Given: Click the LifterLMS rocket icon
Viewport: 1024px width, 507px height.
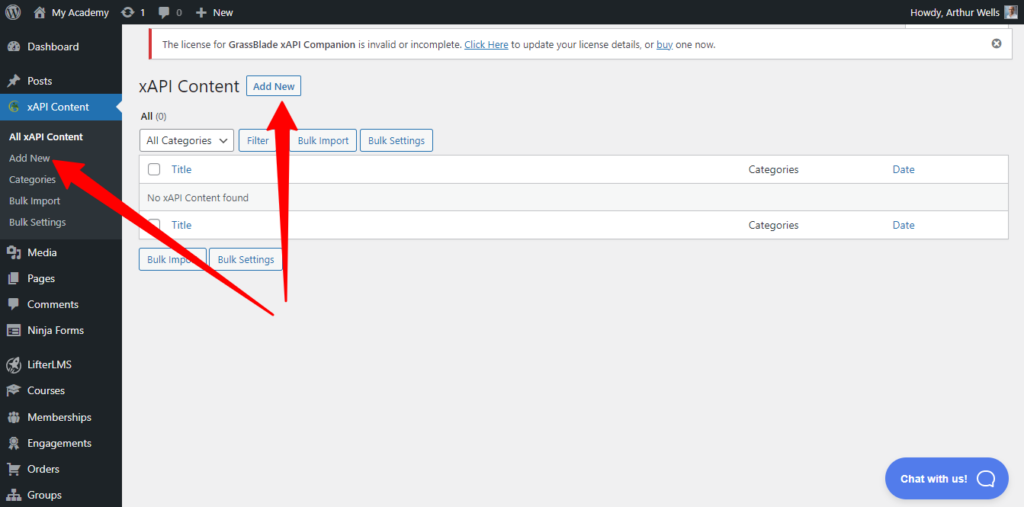Looking at the screenshot, I should (x=13, y=365).
